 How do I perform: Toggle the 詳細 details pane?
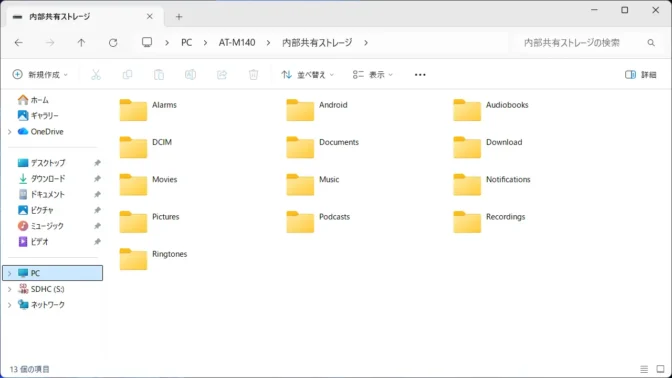pyautogui.click(x=641, y=75)
